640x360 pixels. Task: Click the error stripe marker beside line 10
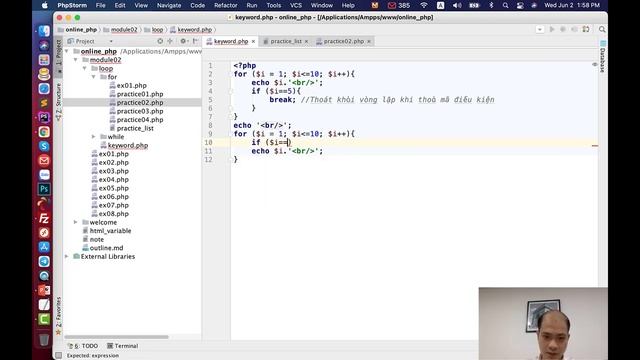coord(595,146)
